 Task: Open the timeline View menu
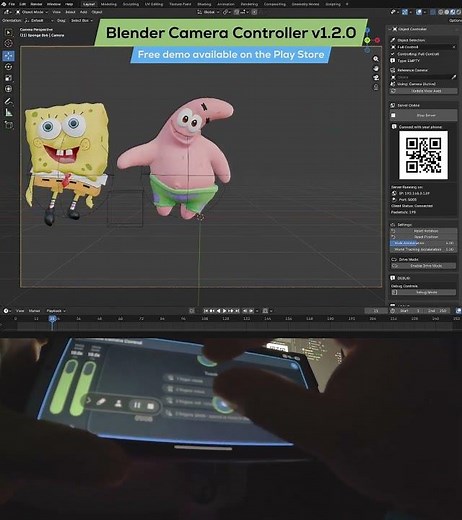[x=20, y=311]
